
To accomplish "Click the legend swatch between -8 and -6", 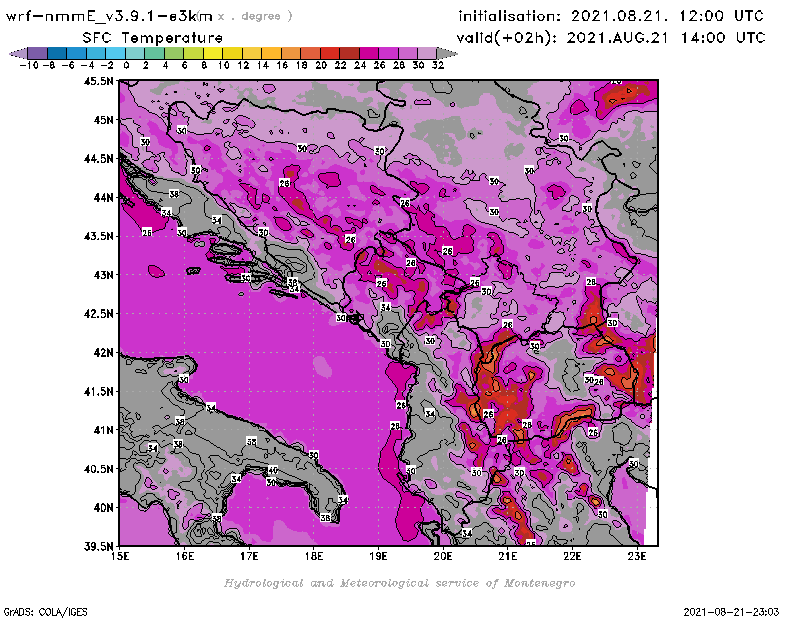I will [57, 53].
